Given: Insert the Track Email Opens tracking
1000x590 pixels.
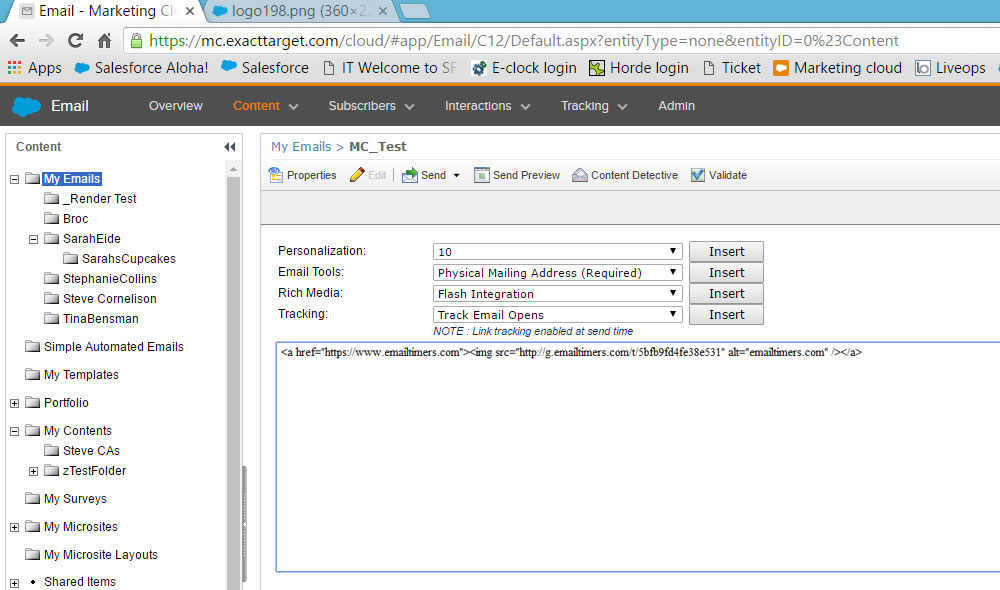Looking at the screenshot, I should point(726,314).
